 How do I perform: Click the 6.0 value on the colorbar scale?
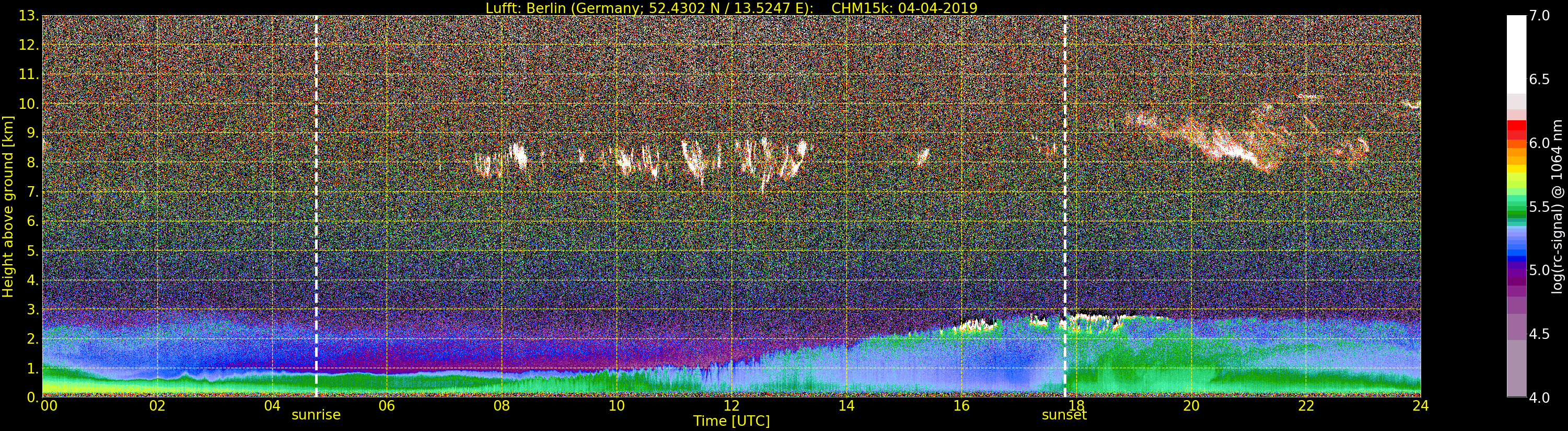coord(1539,143)
